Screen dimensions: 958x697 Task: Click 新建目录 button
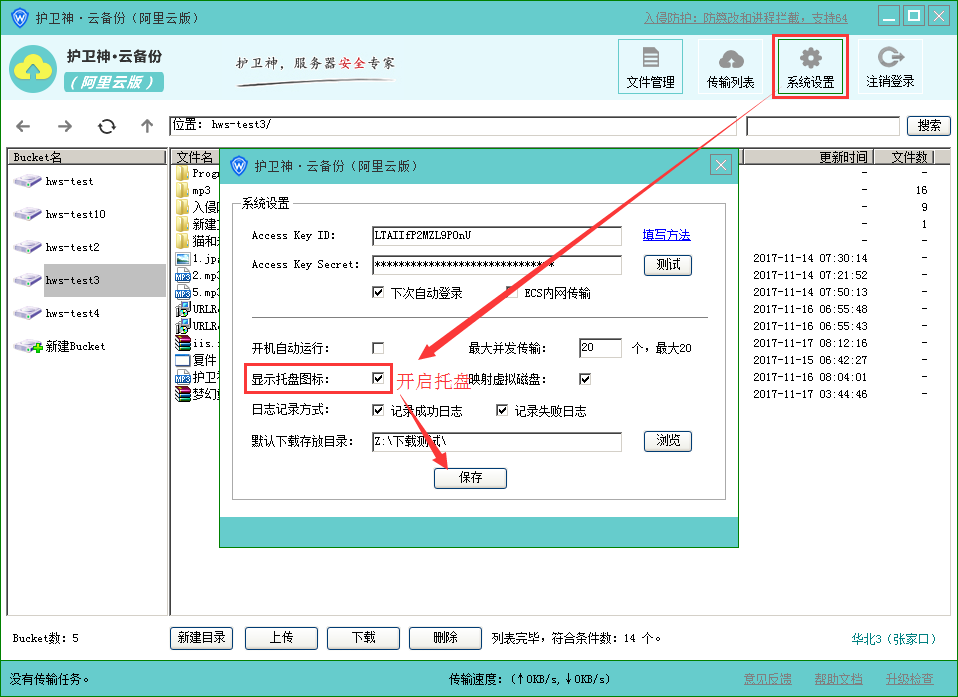pyautogui.click(x=201, y=638)
